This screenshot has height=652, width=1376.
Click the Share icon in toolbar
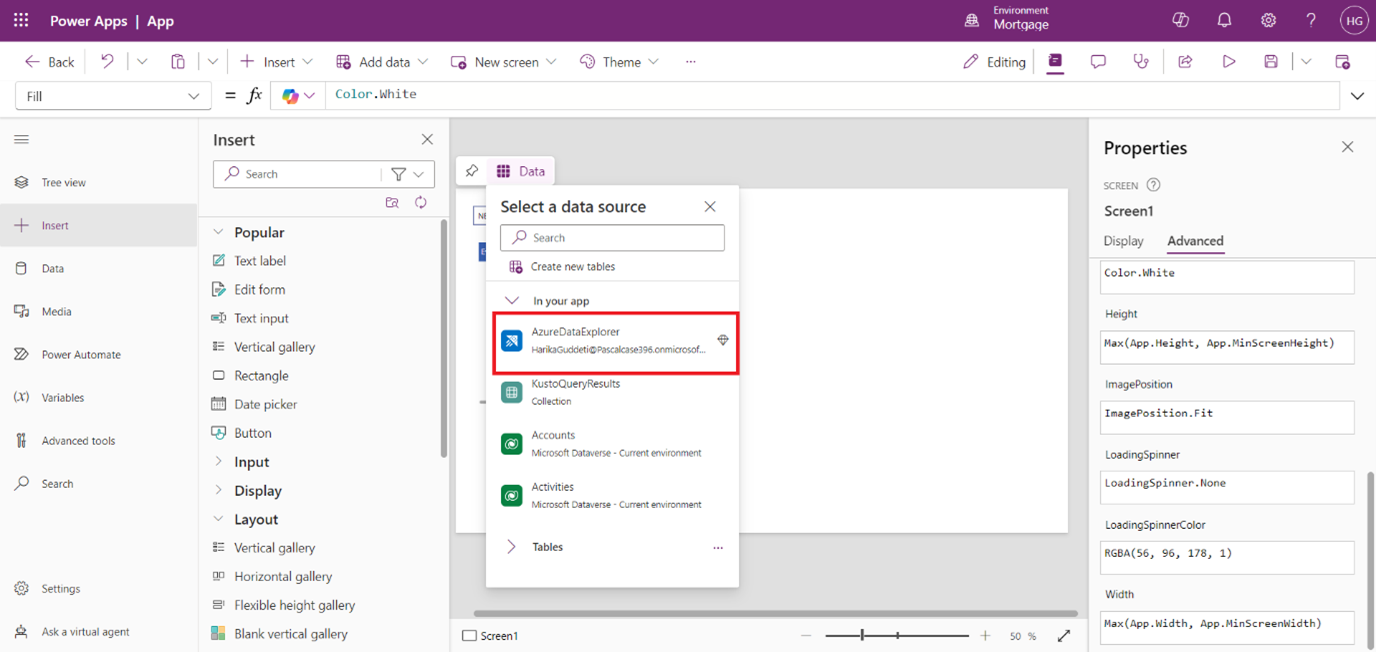[x=1185, y=62]
